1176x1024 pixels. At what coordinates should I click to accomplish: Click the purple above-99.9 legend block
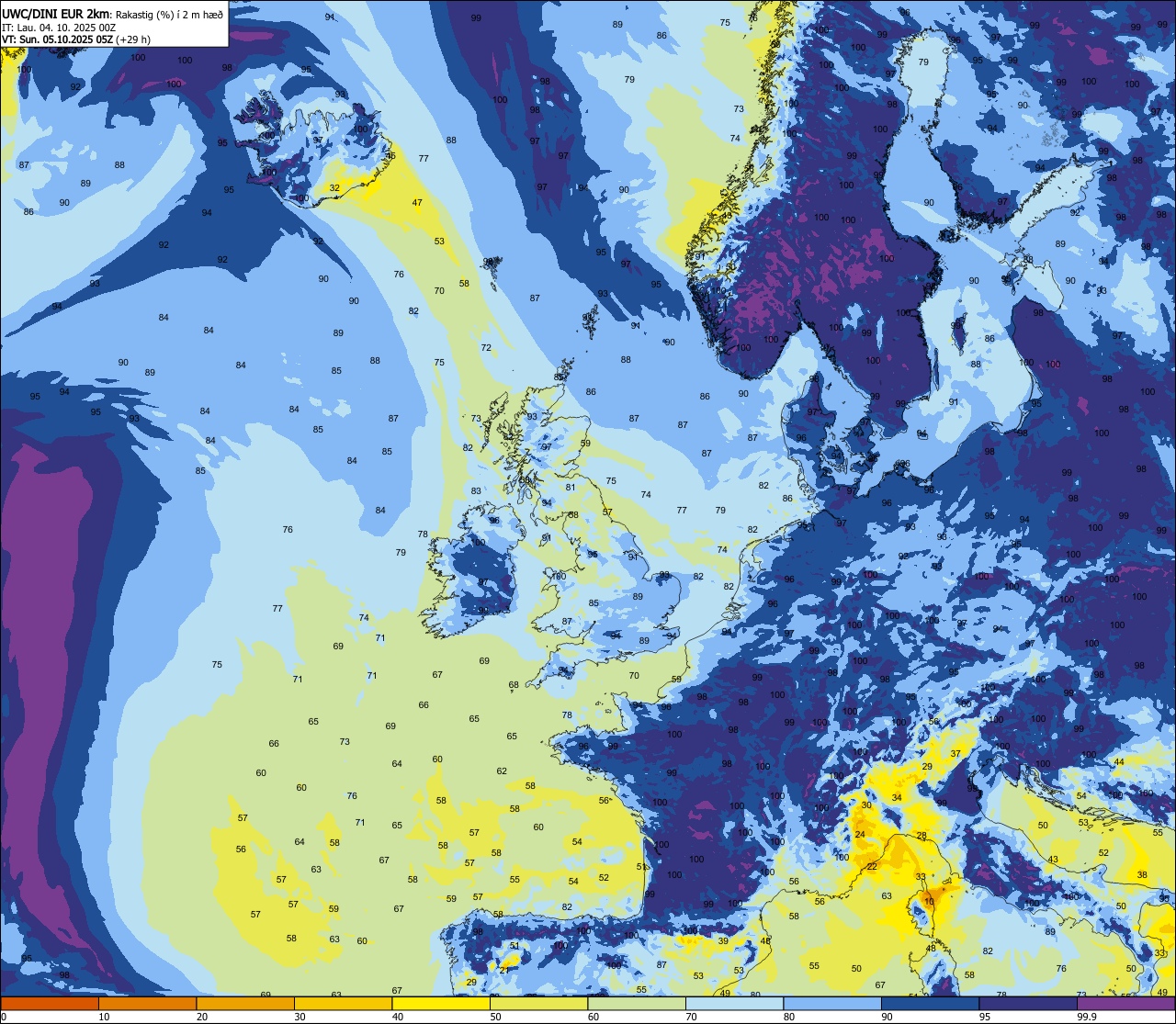click(x=1125, y=1004)
